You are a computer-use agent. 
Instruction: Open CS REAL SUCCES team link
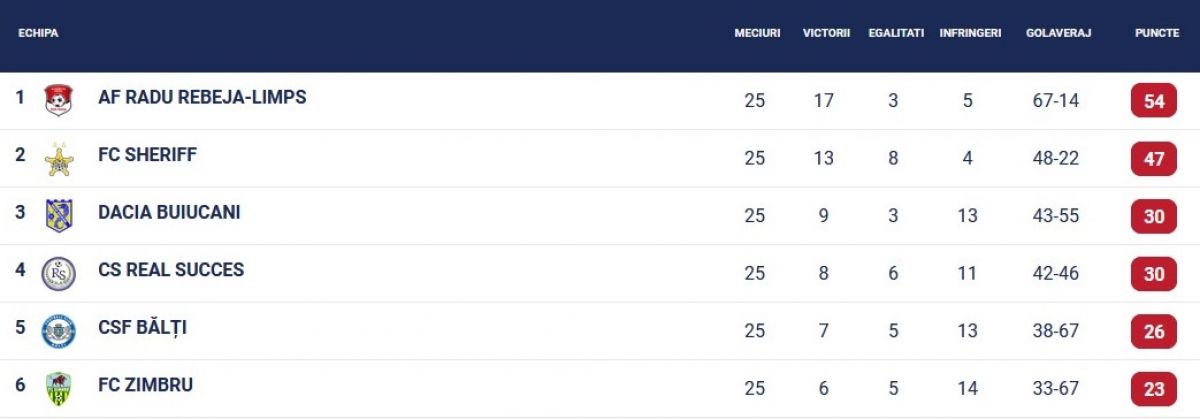point(171,270)
